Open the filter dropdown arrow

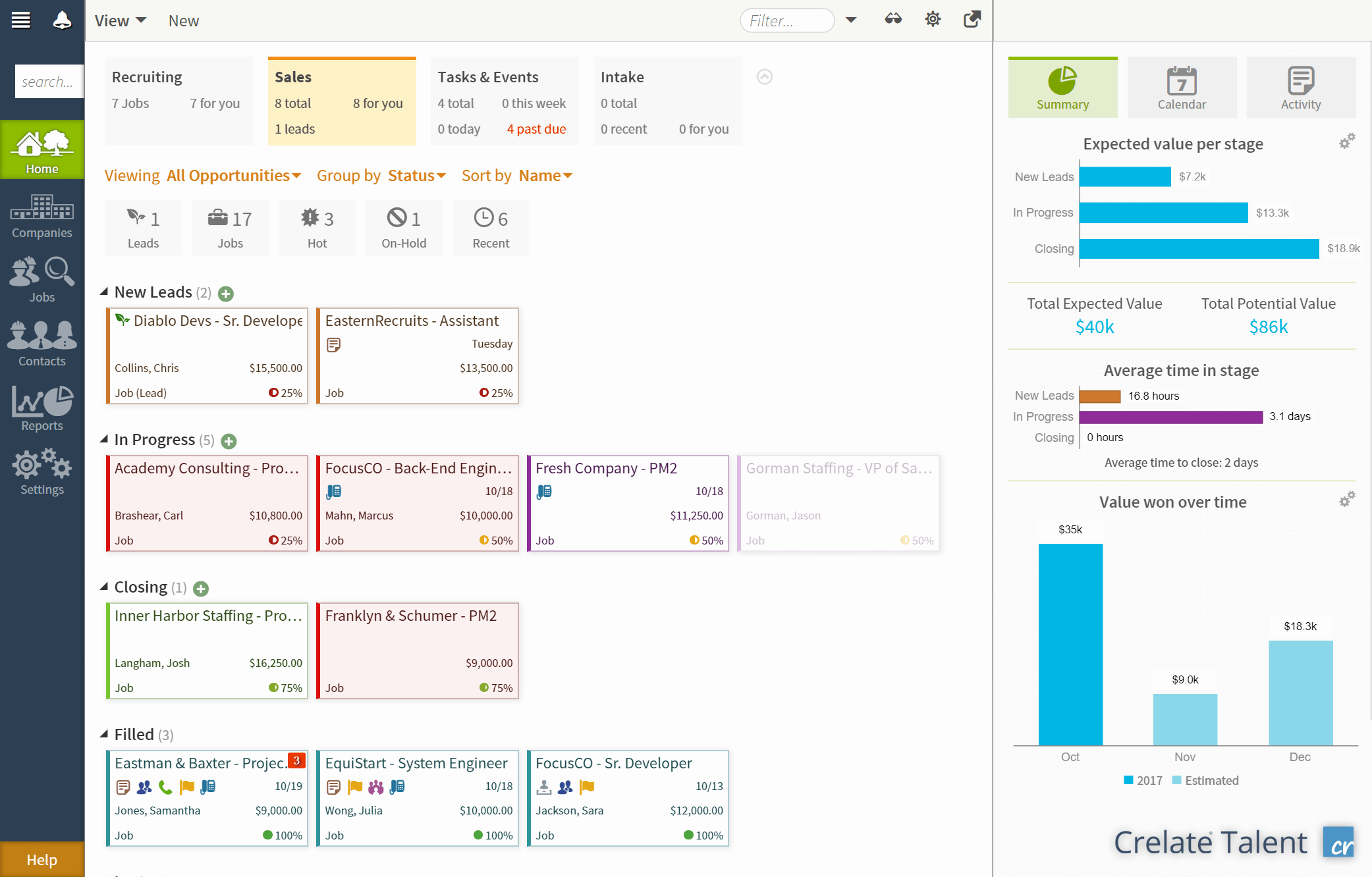pos(851,20)
